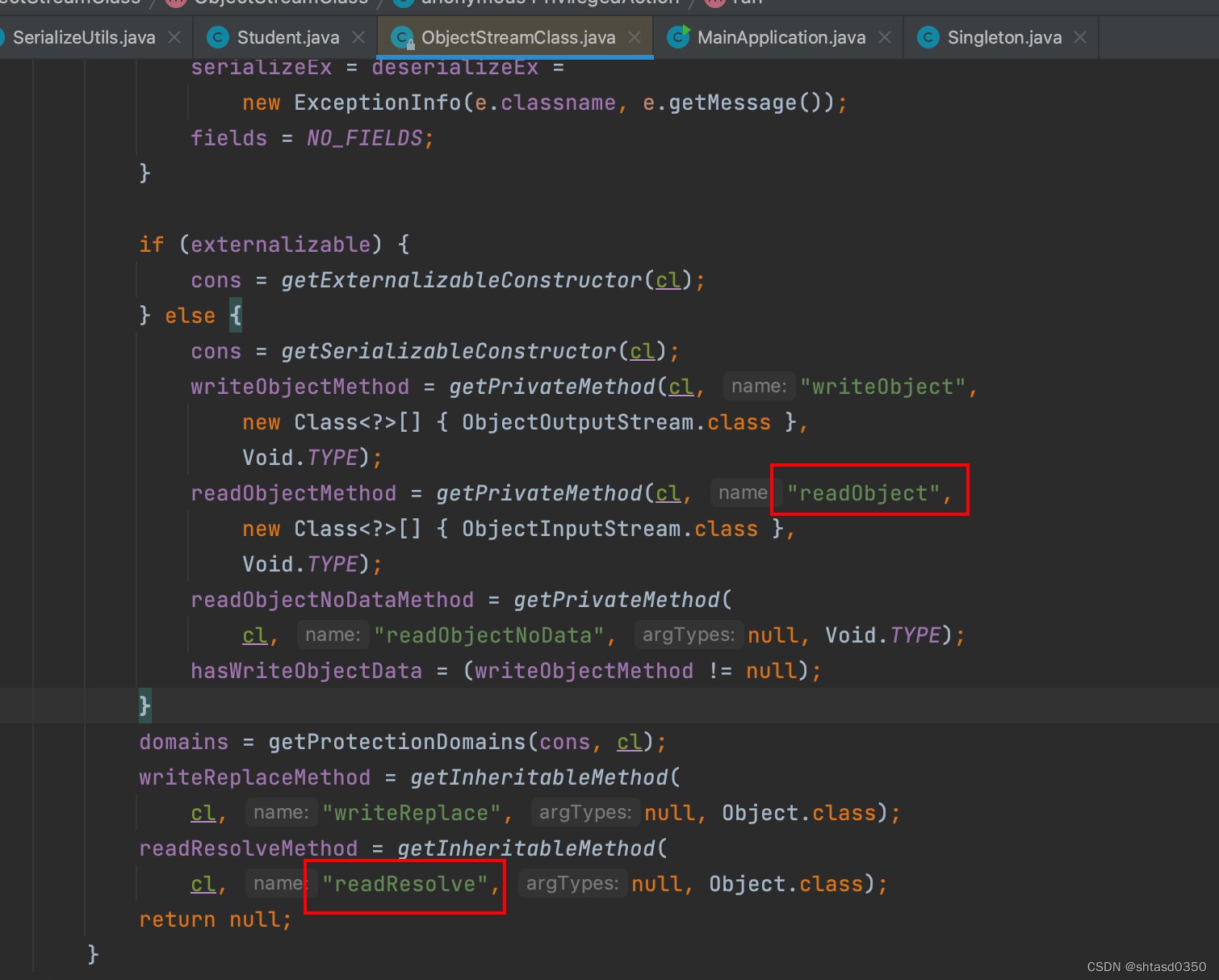The height and width of the screenshot is (980, 1219).
Task: Click the runnable MainApplication.java class icon
Action: [x=678, y=36]
